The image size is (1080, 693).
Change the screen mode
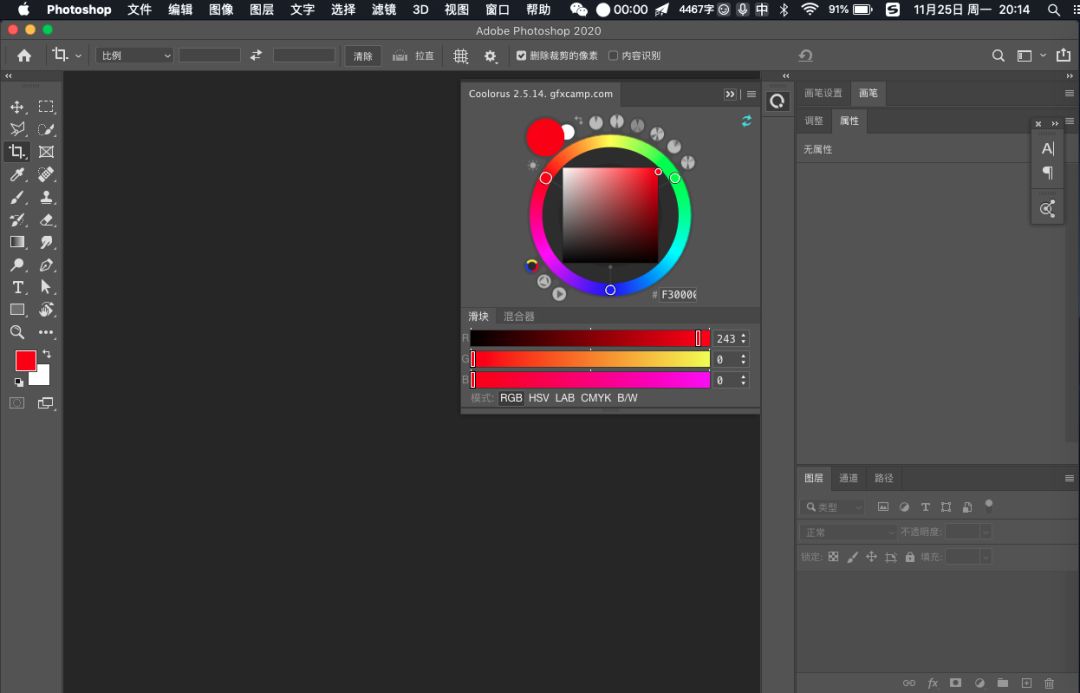coord(46,403)
